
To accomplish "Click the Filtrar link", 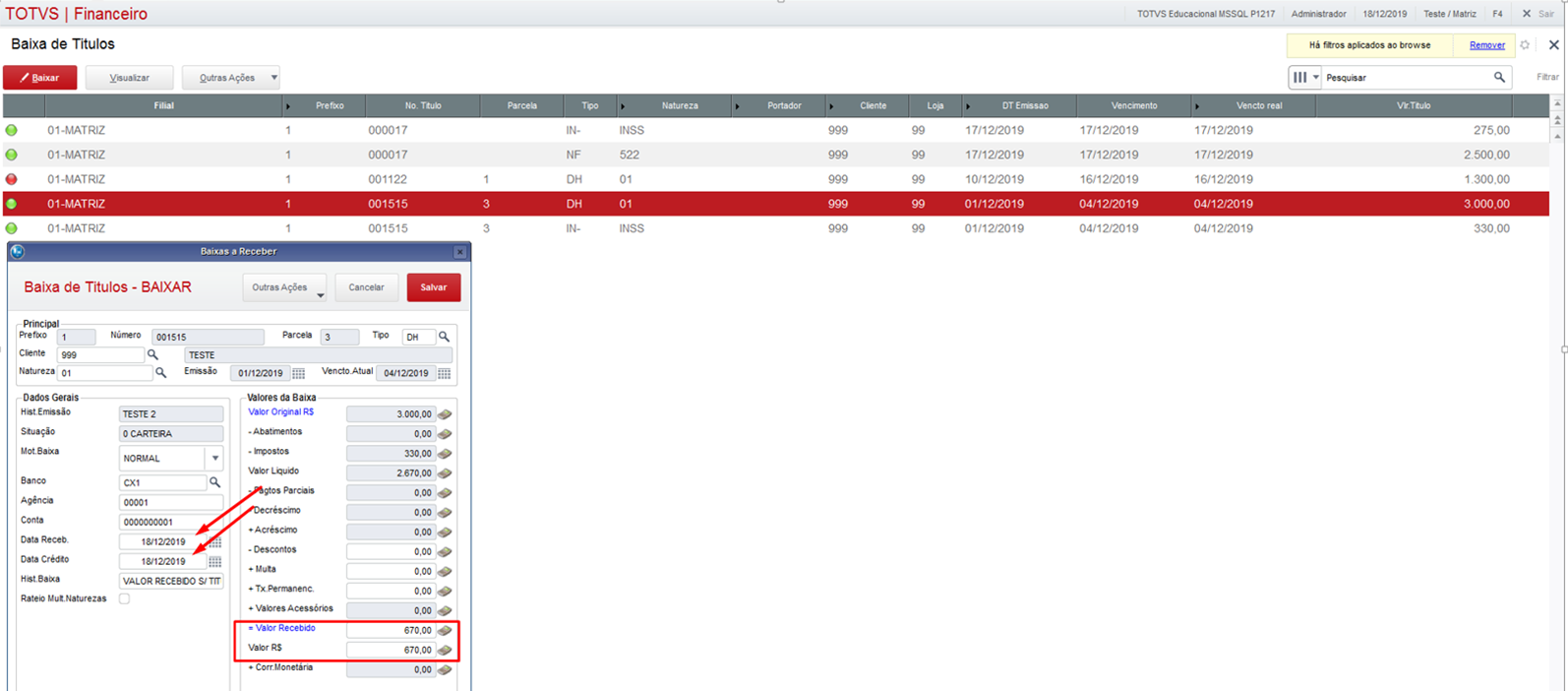I will click(1547, 77).
